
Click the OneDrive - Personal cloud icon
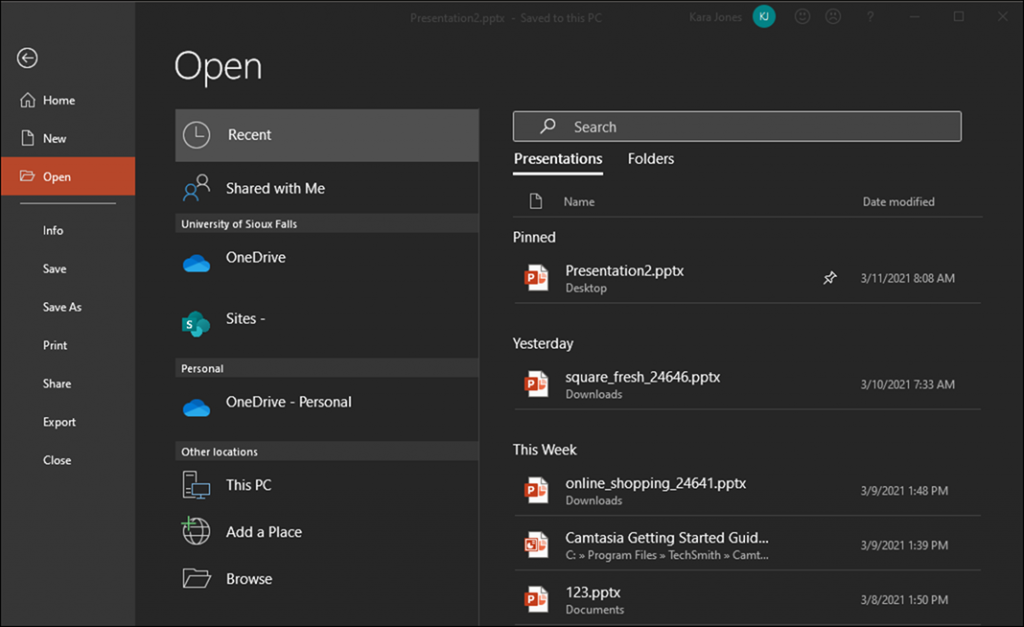197,408
